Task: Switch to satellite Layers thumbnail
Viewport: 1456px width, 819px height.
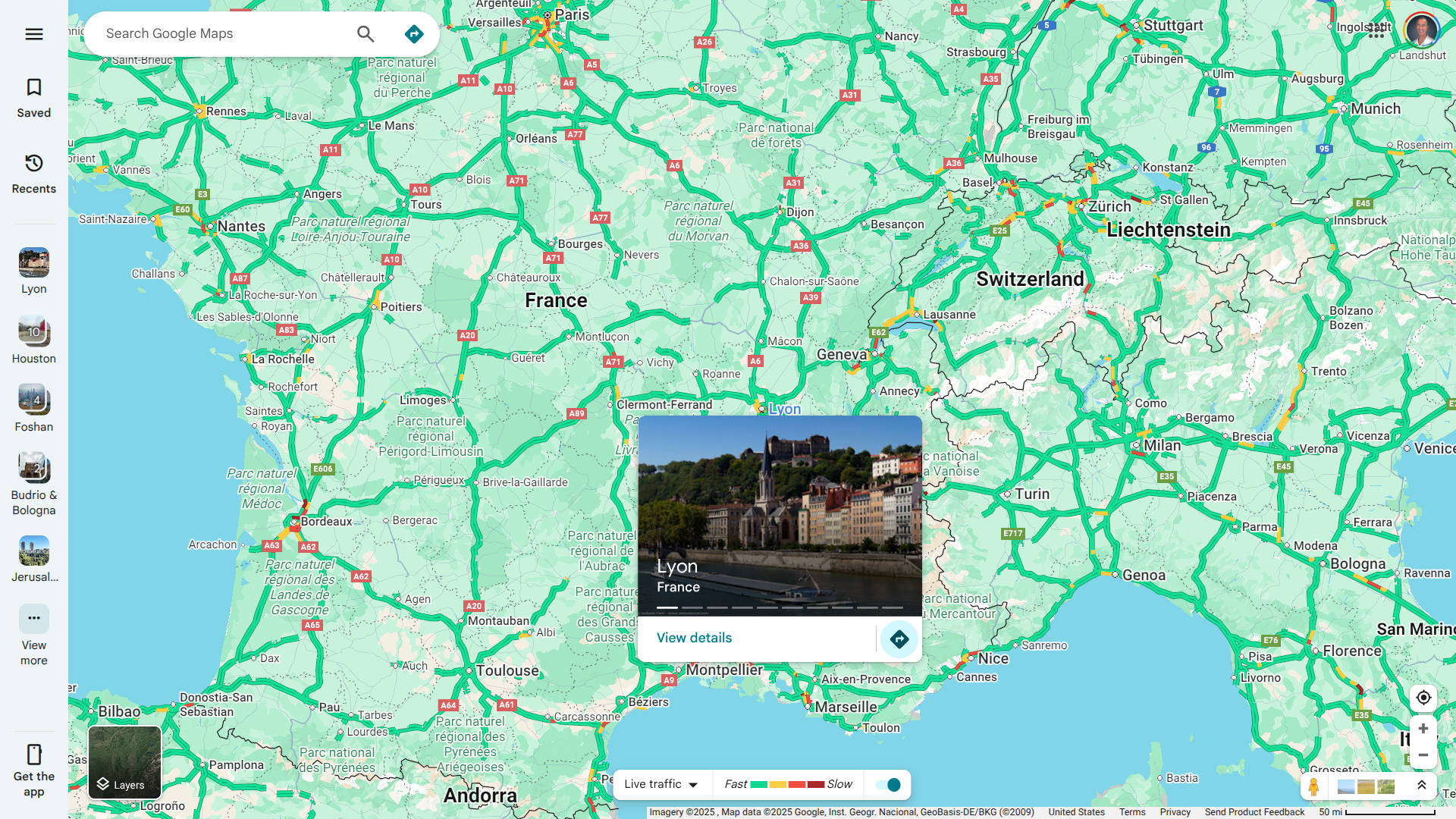Action: [124, 762]
